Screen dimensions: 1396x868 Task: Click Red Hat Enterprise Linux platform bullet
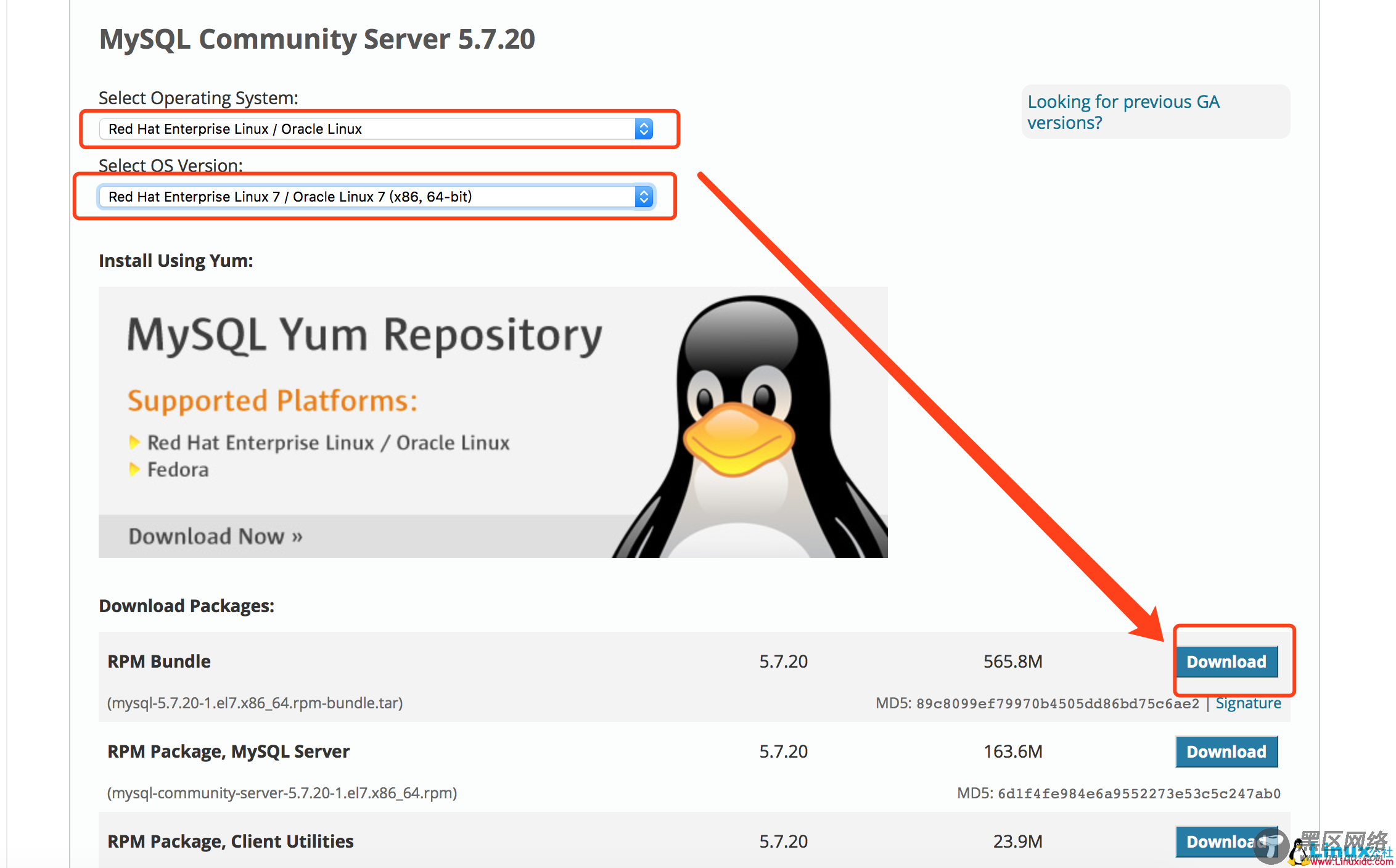pyautogui.click(x=328, y=443)
